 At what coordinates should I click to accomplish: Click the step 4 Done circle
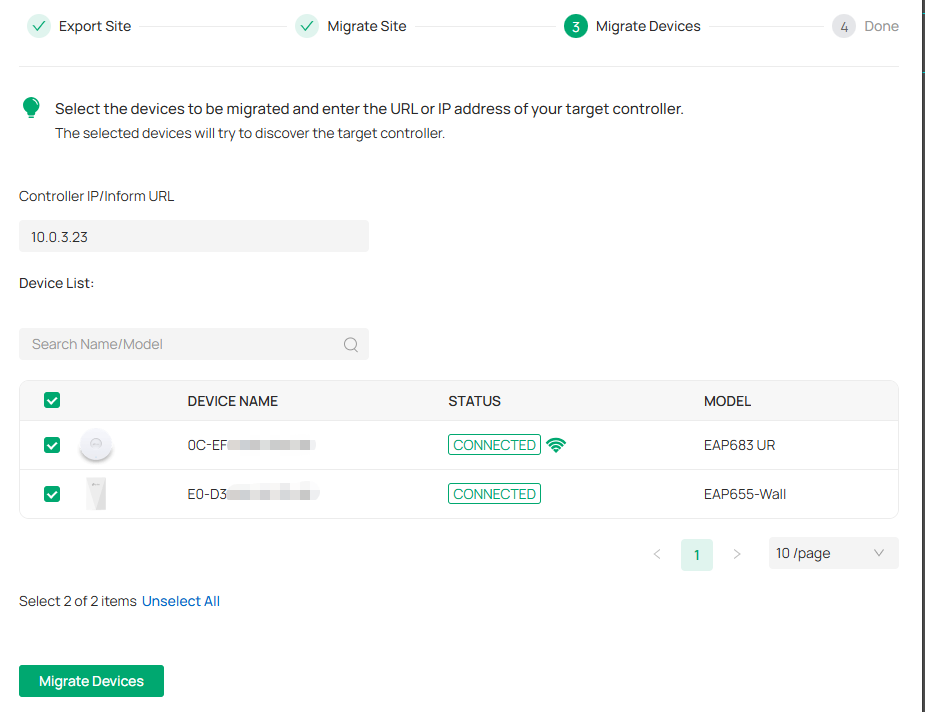(844, 26)
